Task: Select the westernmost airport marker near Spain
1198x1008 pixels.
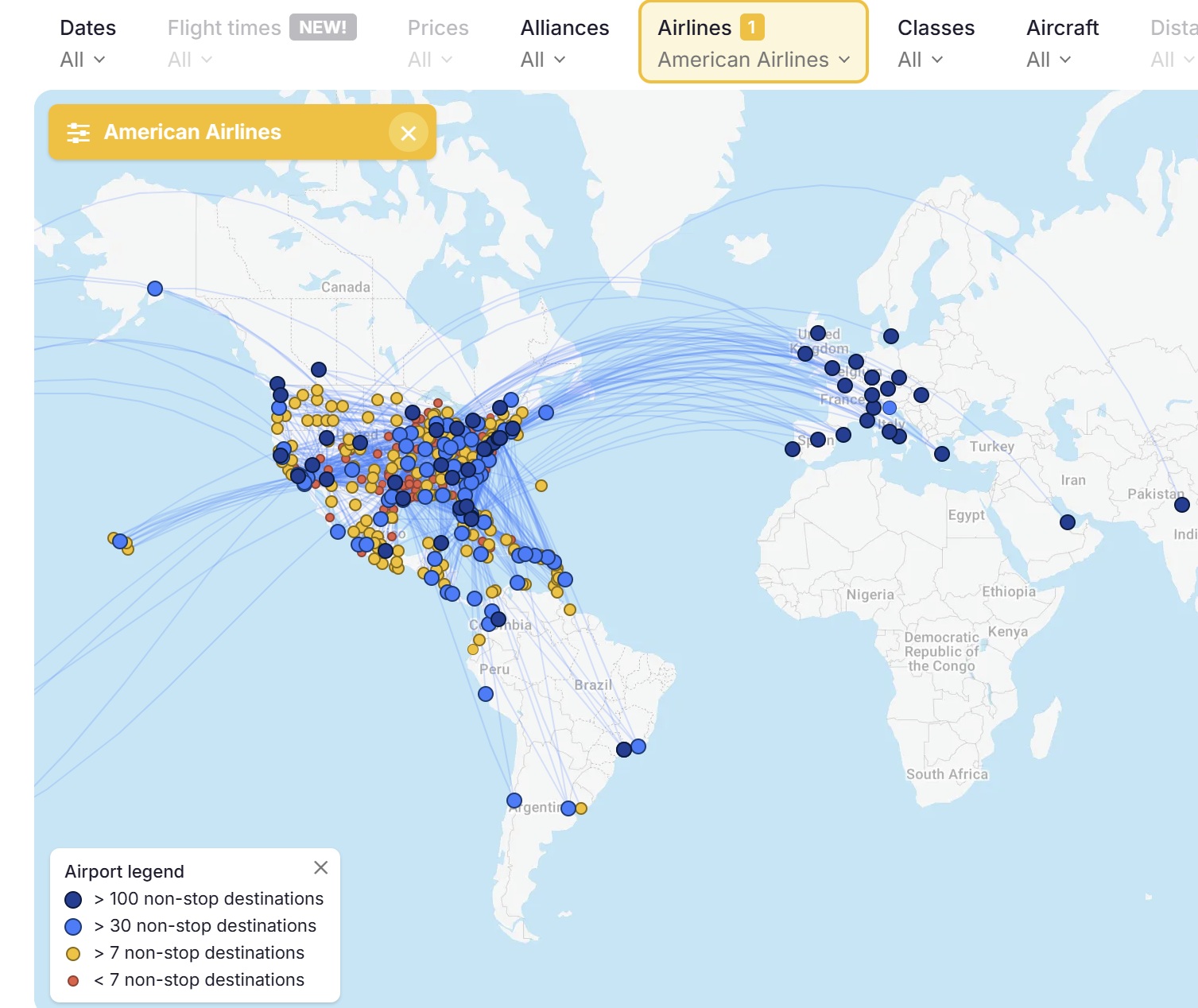Action: click(793, 449)
